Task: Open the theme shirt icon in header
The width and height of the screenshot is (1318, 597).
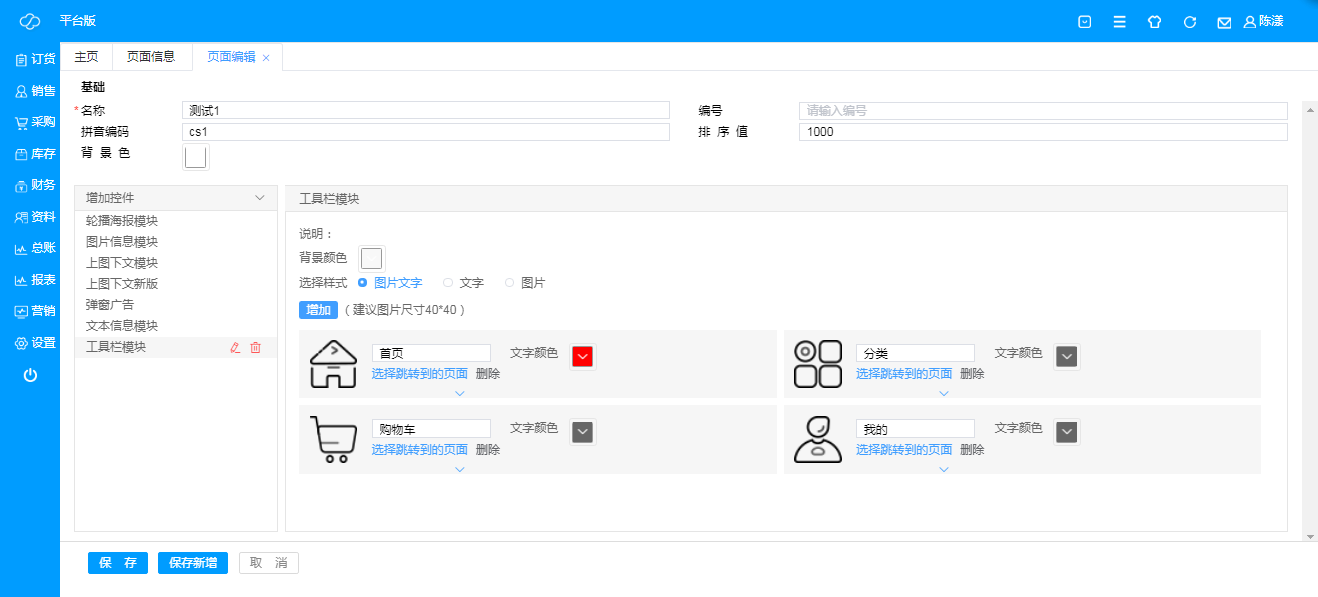Action: pyautogui.click(x=1154, y=22)
